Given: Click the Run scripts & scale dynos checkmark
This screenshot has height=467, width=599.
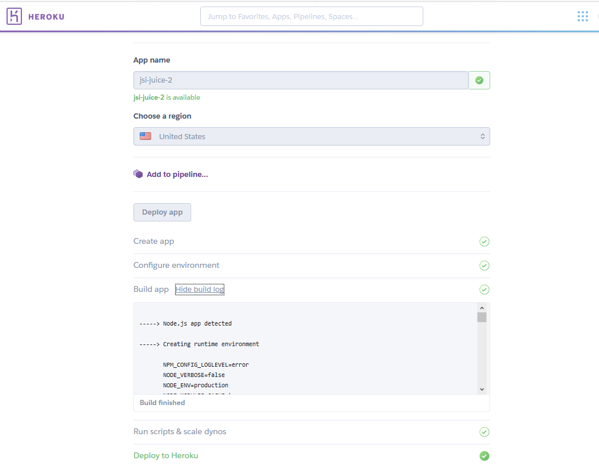Looking at the screenshot, I should [x=484, y=432].
